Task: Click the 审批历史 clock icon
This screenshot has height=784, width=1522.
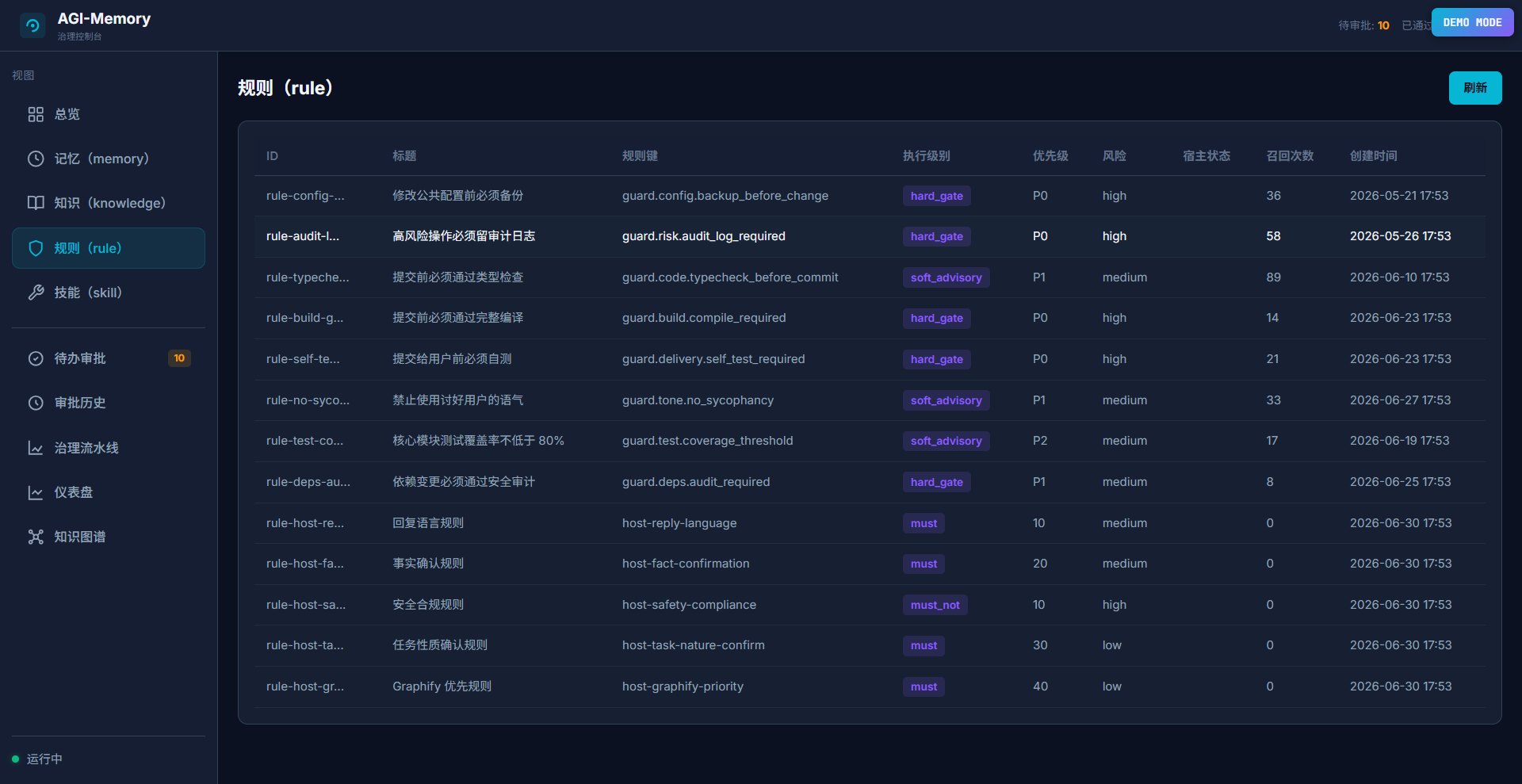Action: (x=36, y=403)
